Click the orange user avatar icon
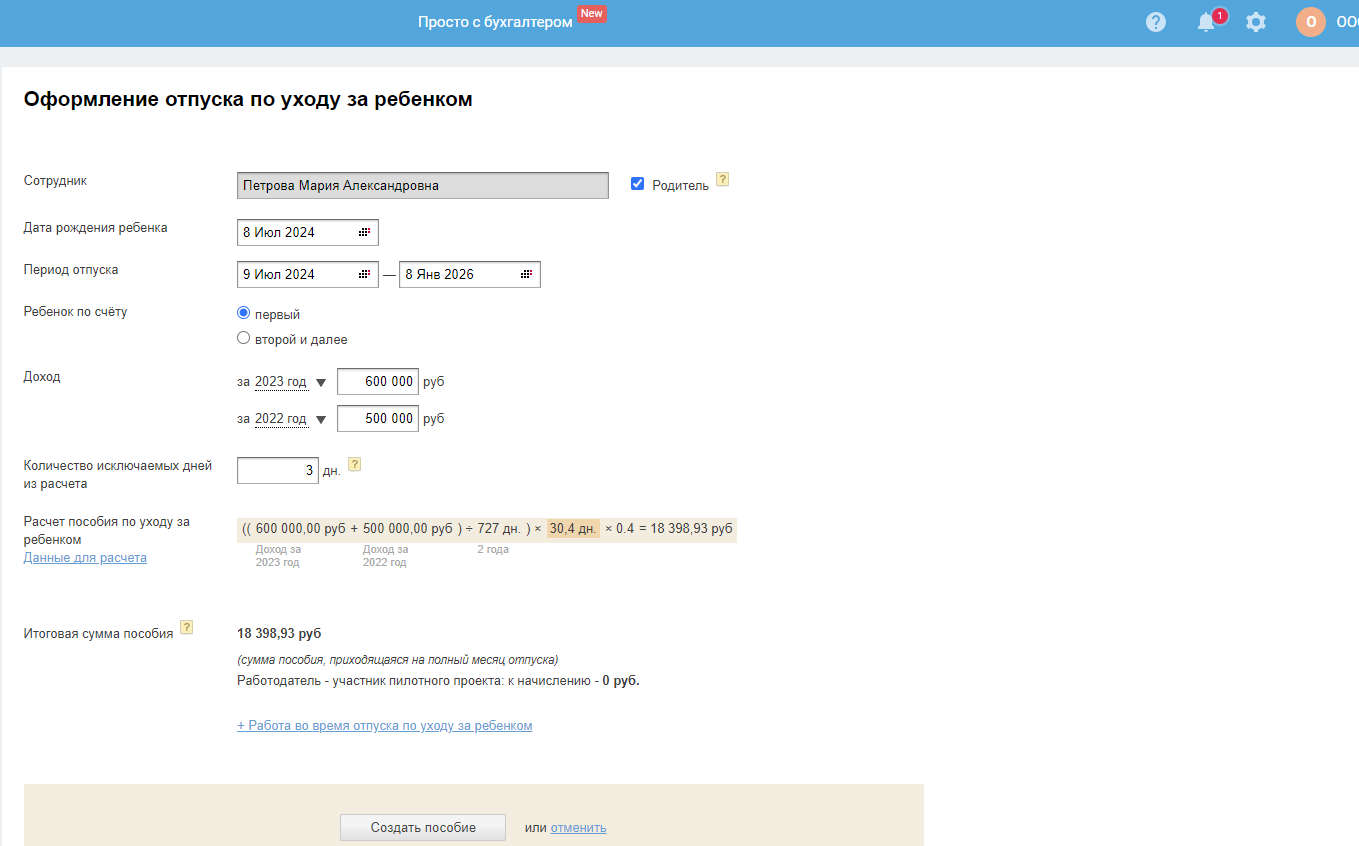 pos(1311,22)
